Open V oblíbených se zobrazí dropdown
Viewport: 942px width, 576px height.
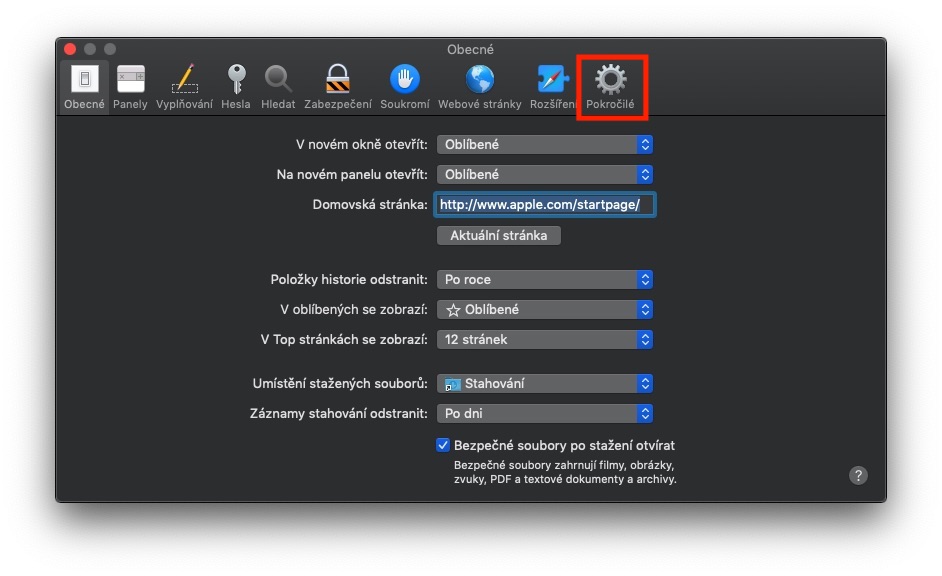[x=545, y=309]
